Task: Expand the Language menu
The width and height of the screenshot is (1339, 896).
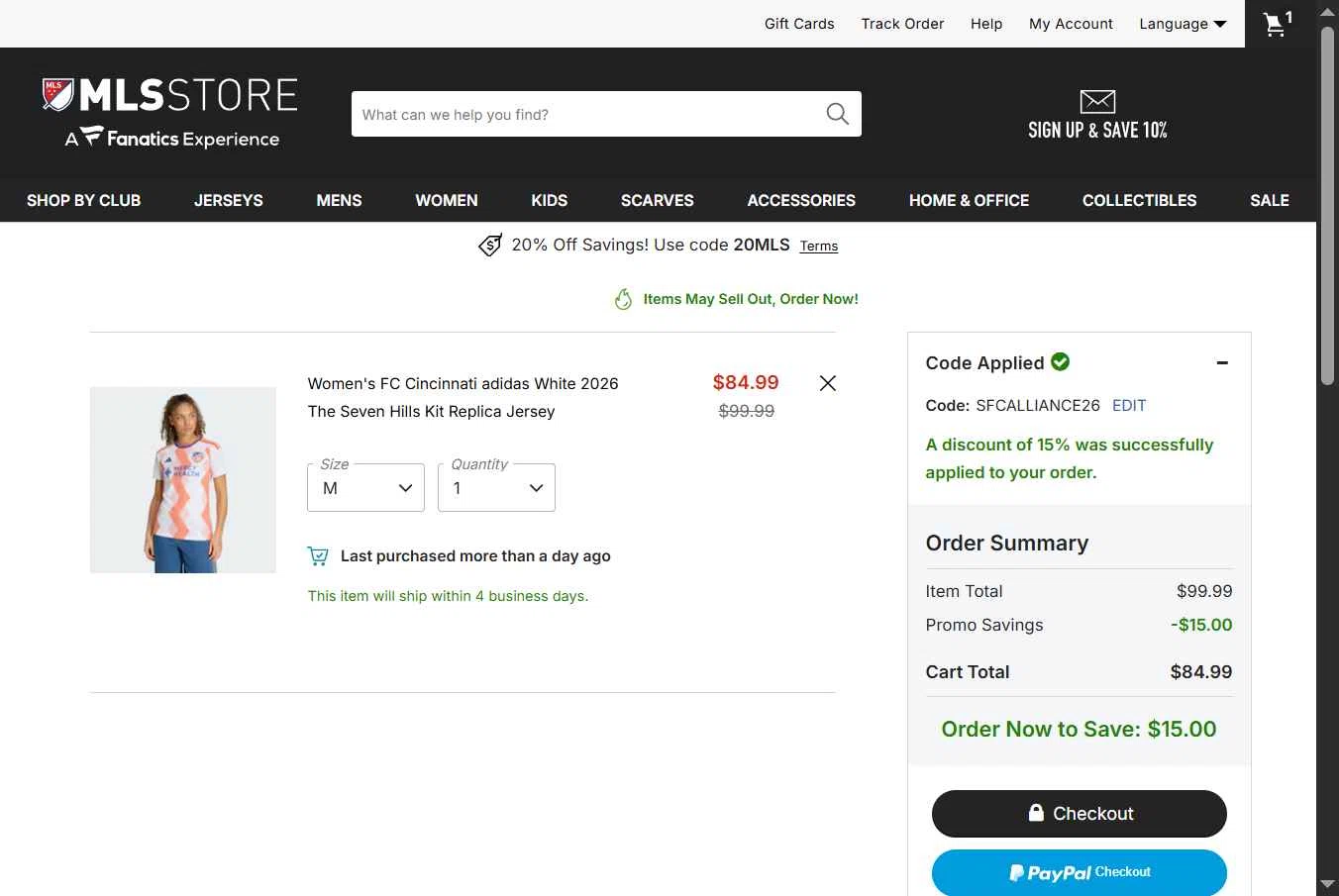Action: tap(1183, 24)
